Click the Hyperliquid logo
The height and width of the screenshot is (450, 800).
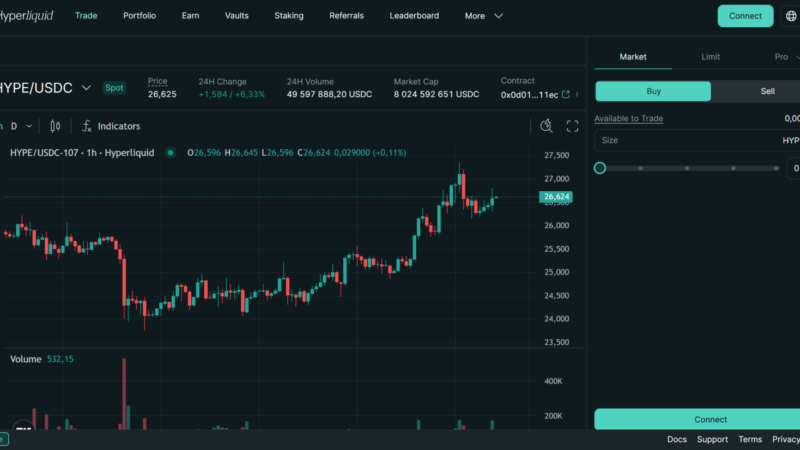26,16
